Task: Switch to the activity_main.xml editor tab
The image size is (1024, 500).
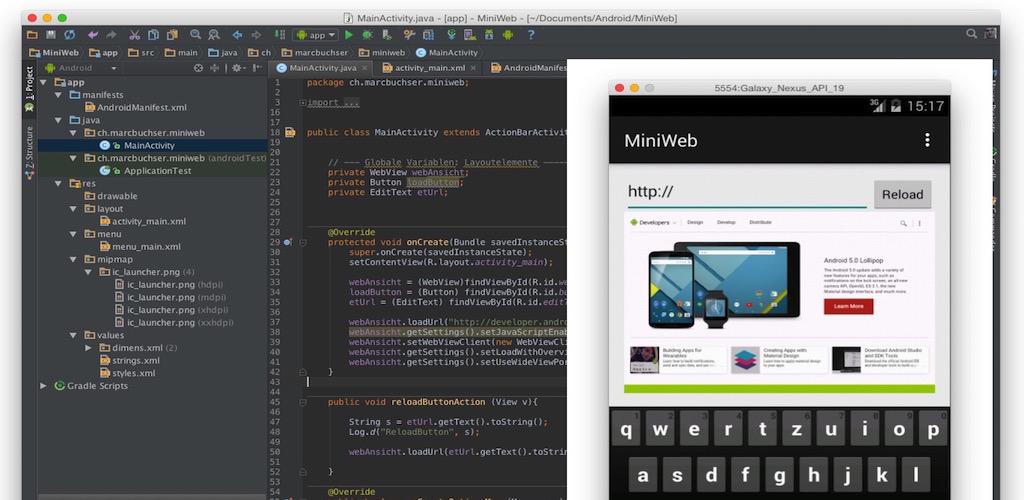Action: point(429,68)
